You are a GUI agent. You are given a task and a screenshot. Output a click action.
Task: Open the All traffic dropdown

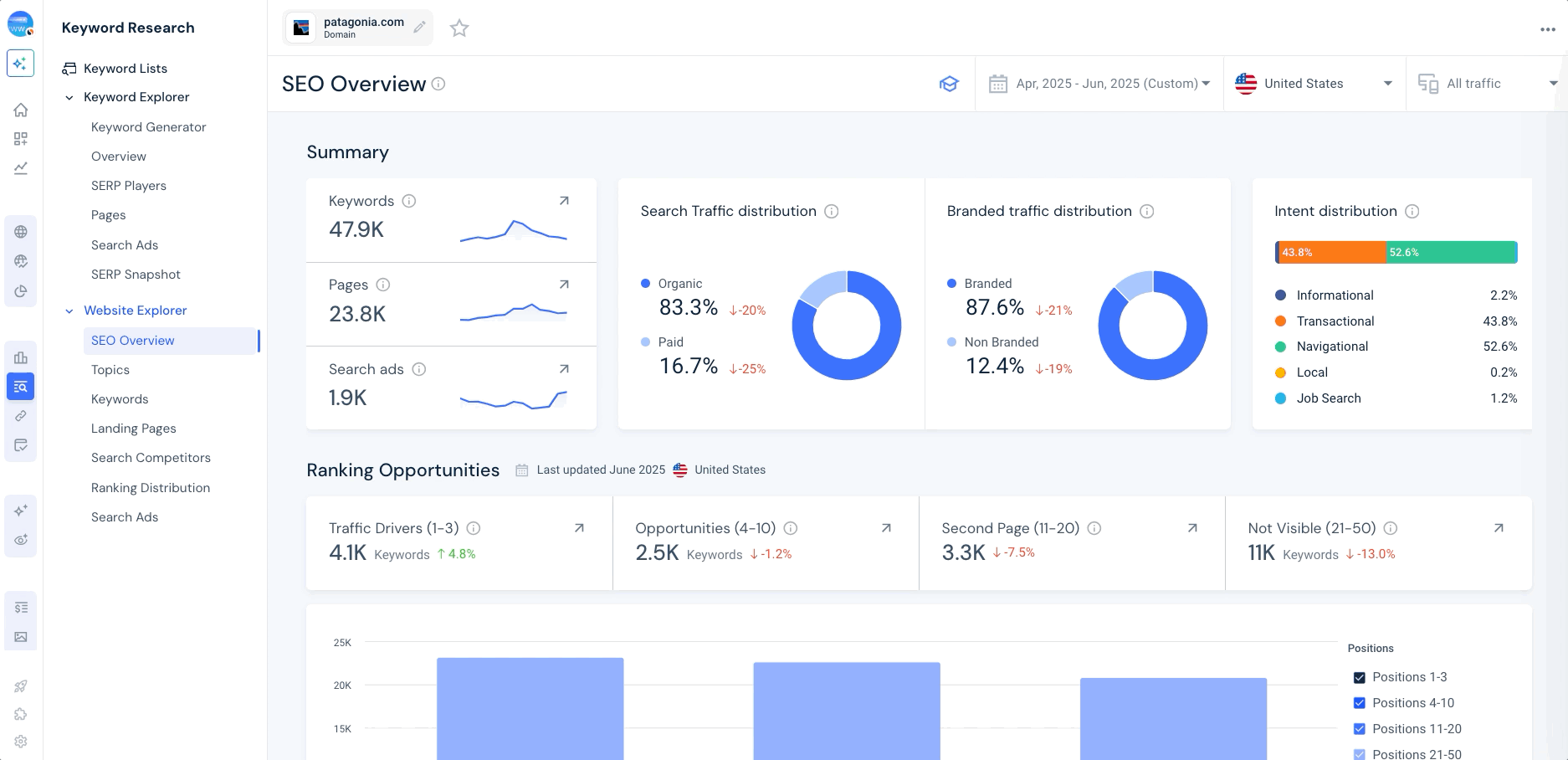1487,84
